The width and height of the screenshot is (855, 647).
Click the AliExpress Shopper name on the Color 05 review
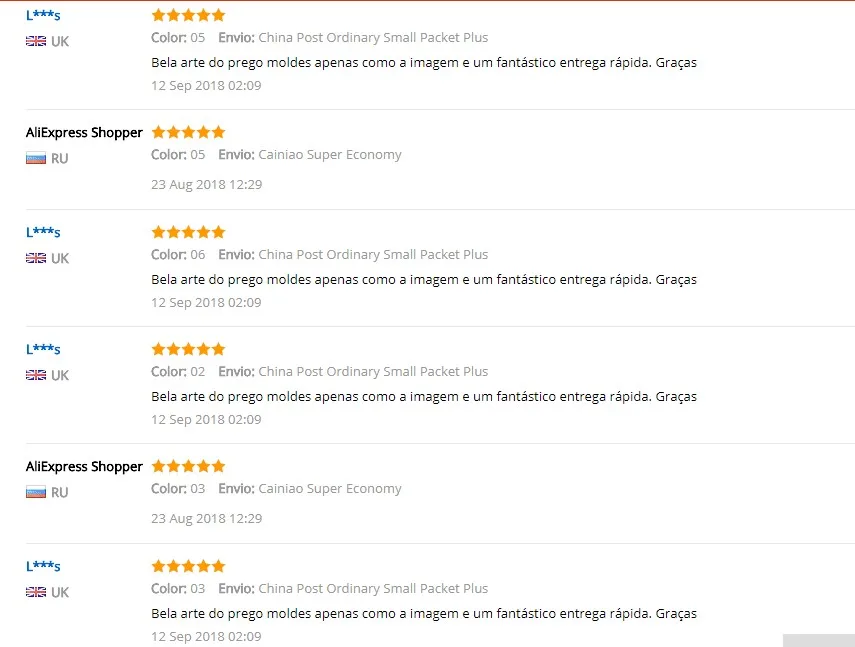[x=84, y=132]
